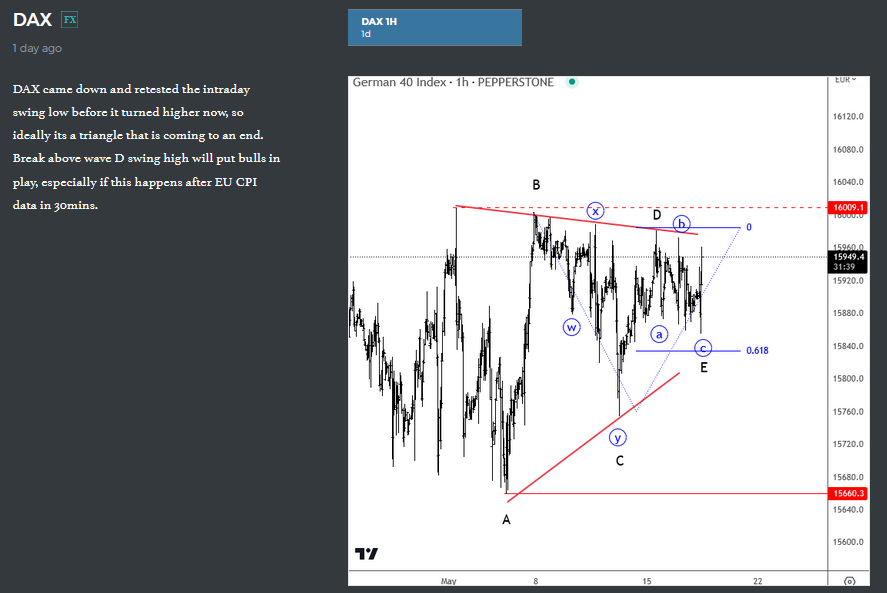The height and width of the screenshot is (593, 887).
Task: Click the black wave D label
Action: 657,215
